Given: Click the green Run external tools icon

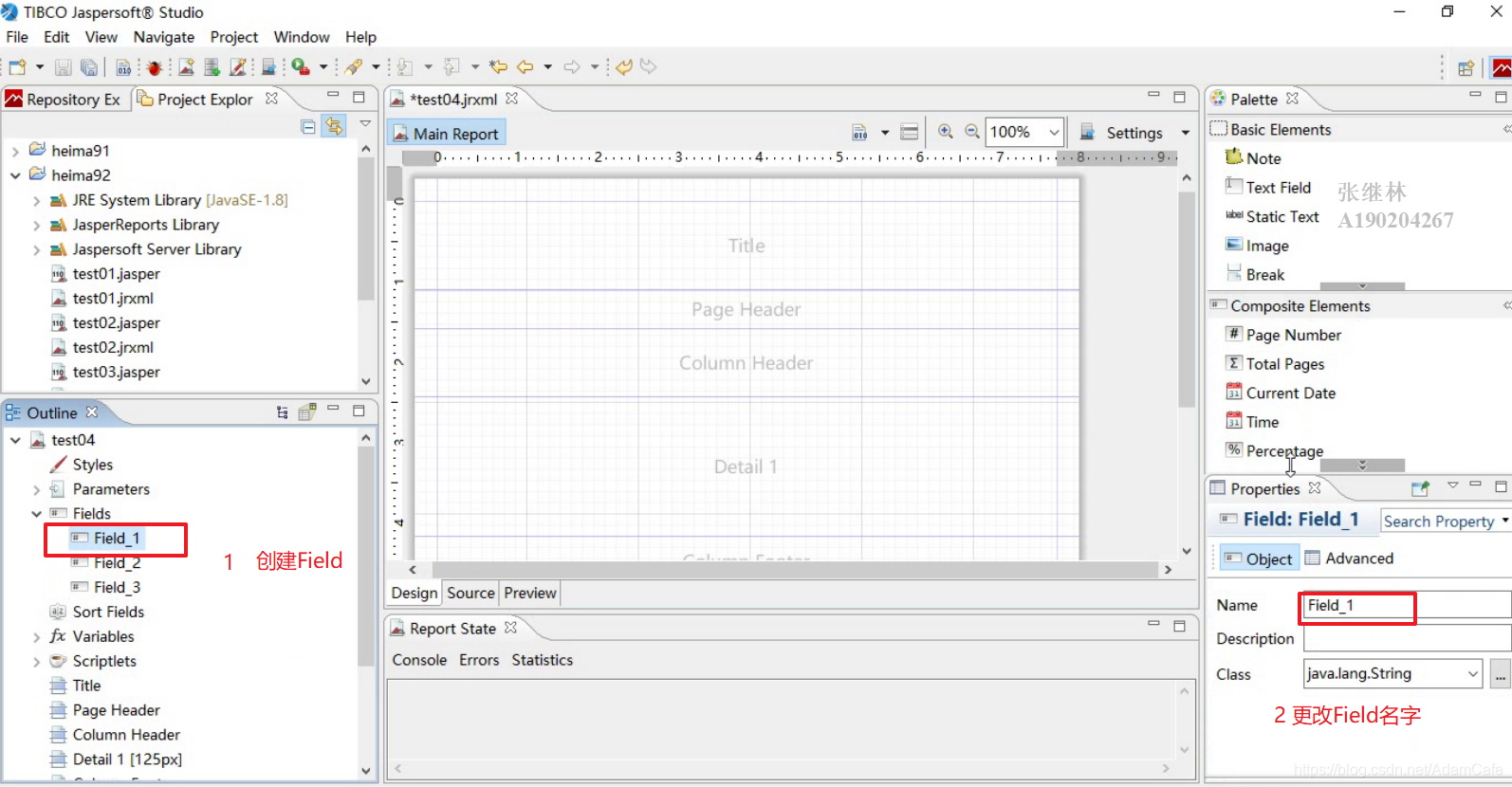Looking at the screenshot, I should [x=301, y=67].
